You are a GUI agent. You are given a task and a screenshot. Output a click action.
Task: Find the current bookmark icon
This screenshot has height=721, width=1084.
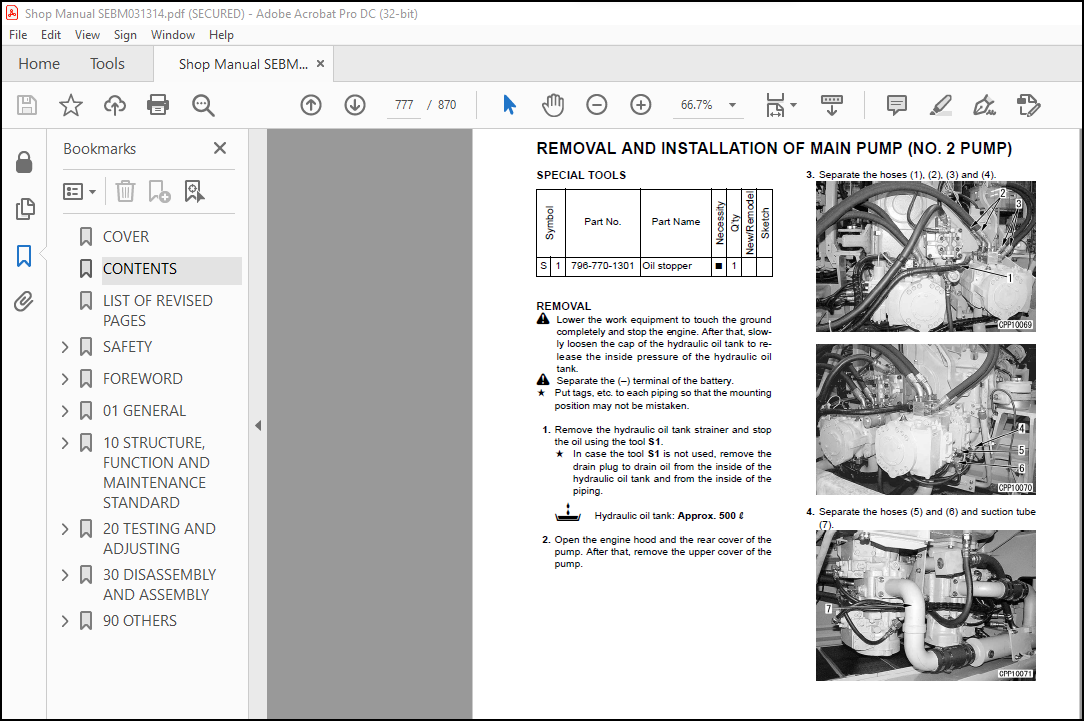[x=194, y=191]
